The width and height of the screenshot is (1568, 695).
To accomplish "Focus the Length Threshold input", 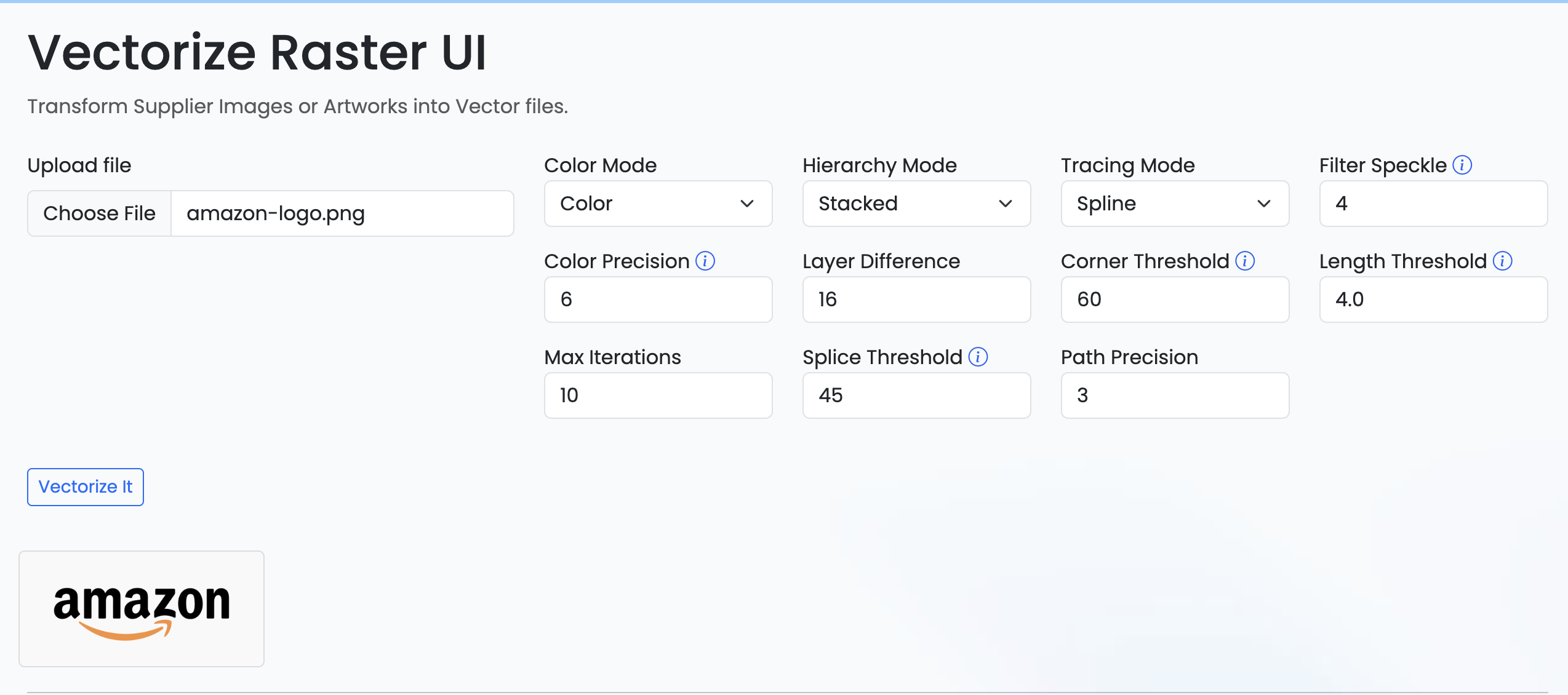I will (x=1433, y=300).
